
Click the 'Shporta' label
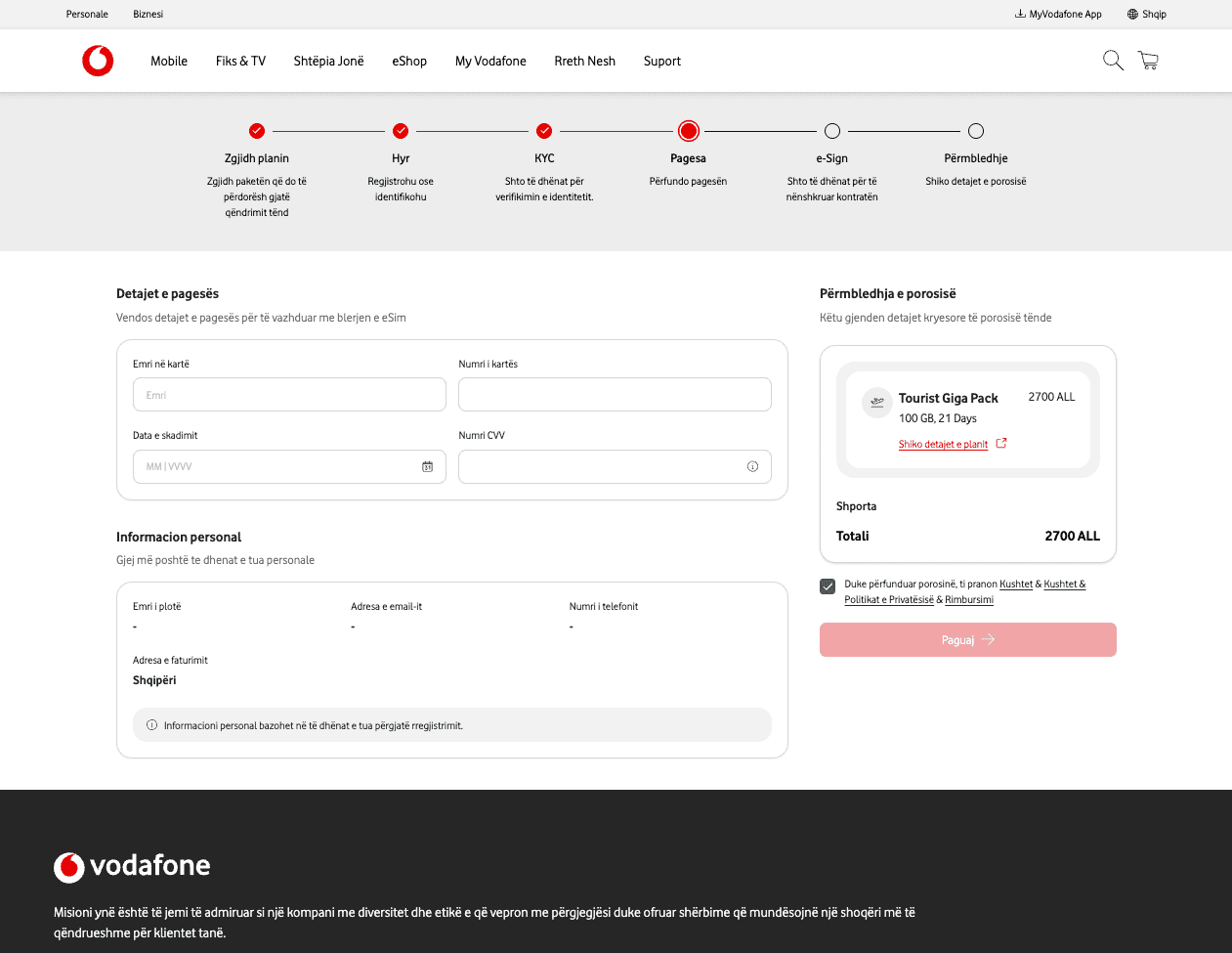point(857,506)
